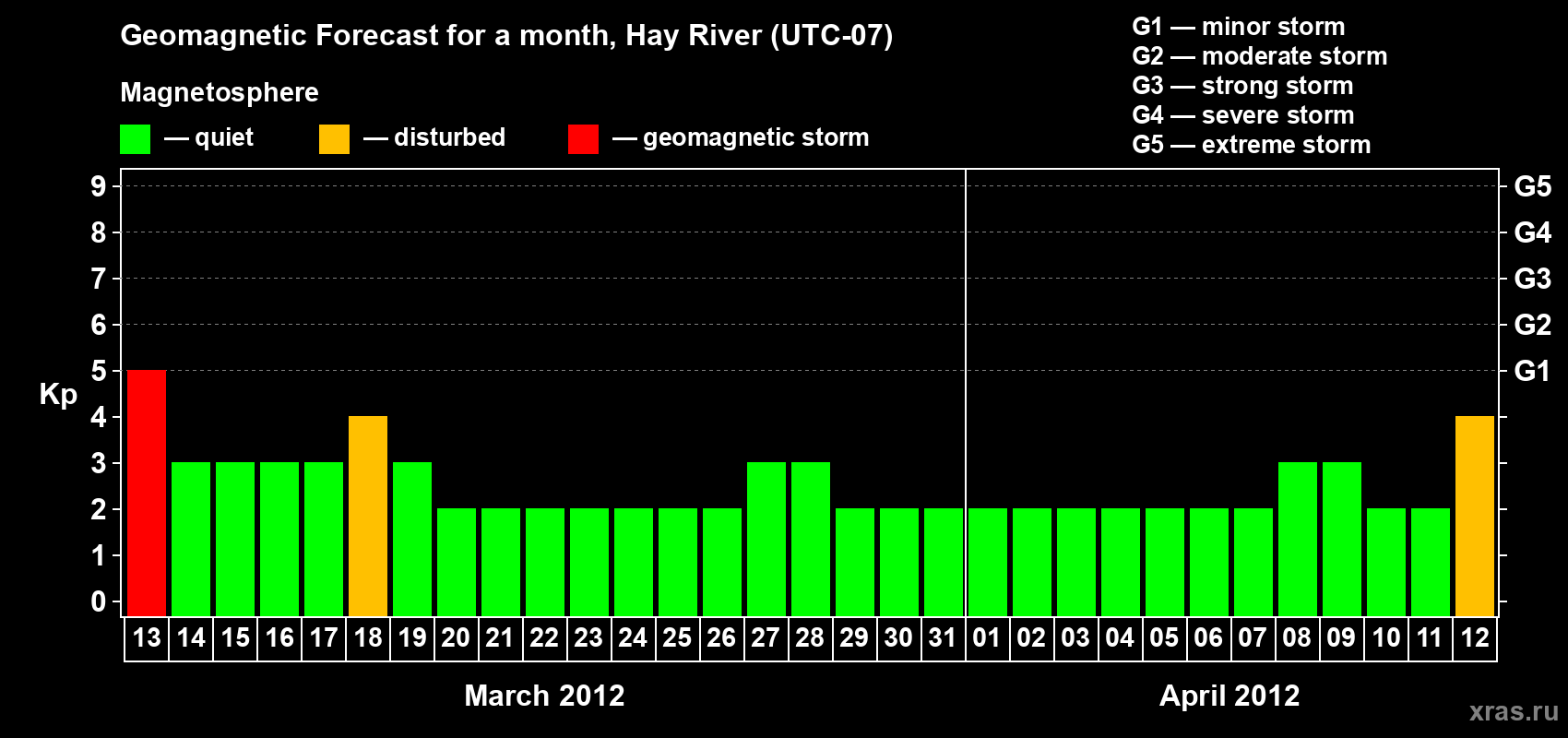Click the date label 05
The height and width of the screenshot is (738, 1568).
[1164, 637]
